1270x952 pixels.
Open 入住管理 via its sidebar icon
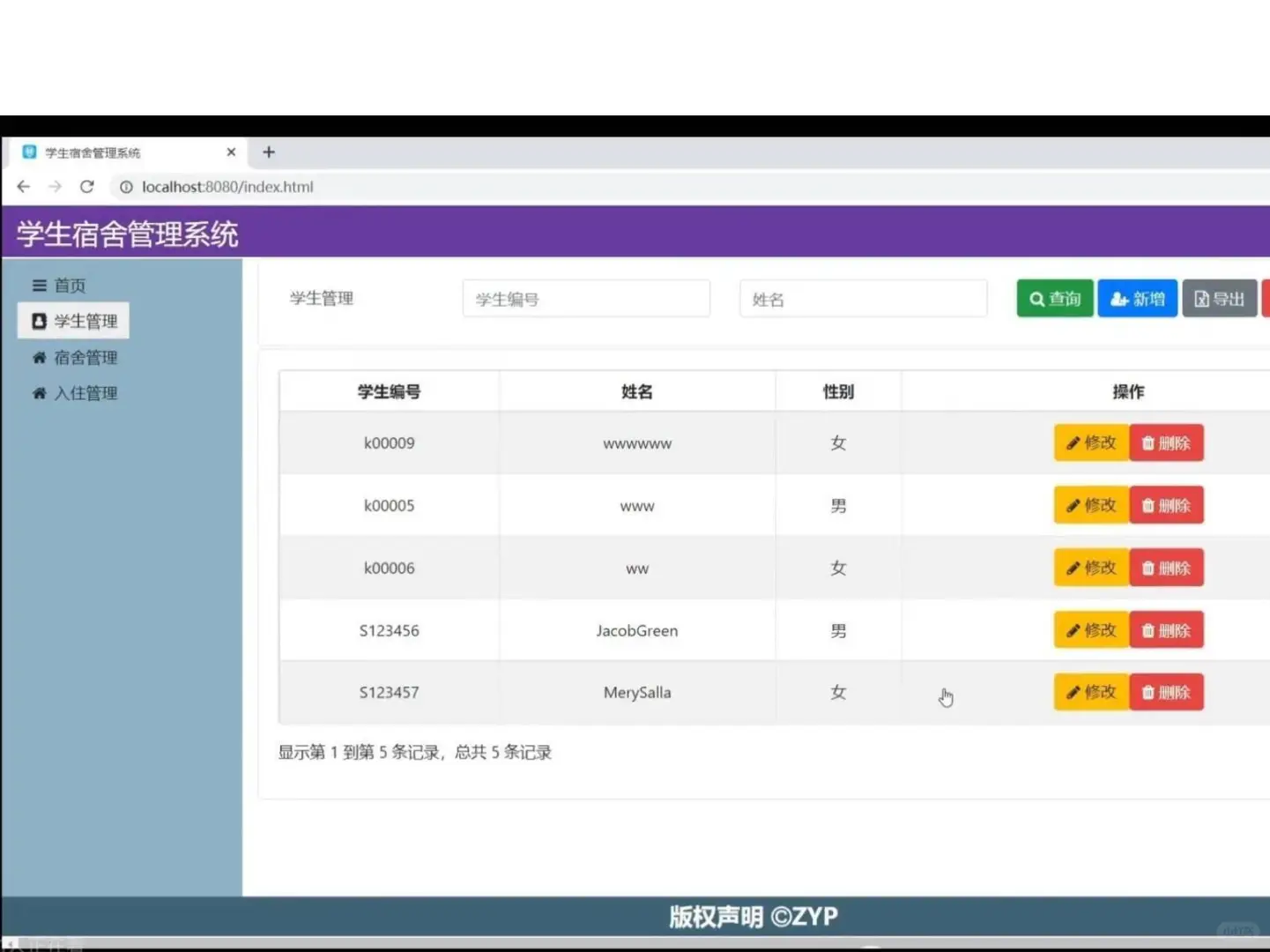[x=39, y=393]
